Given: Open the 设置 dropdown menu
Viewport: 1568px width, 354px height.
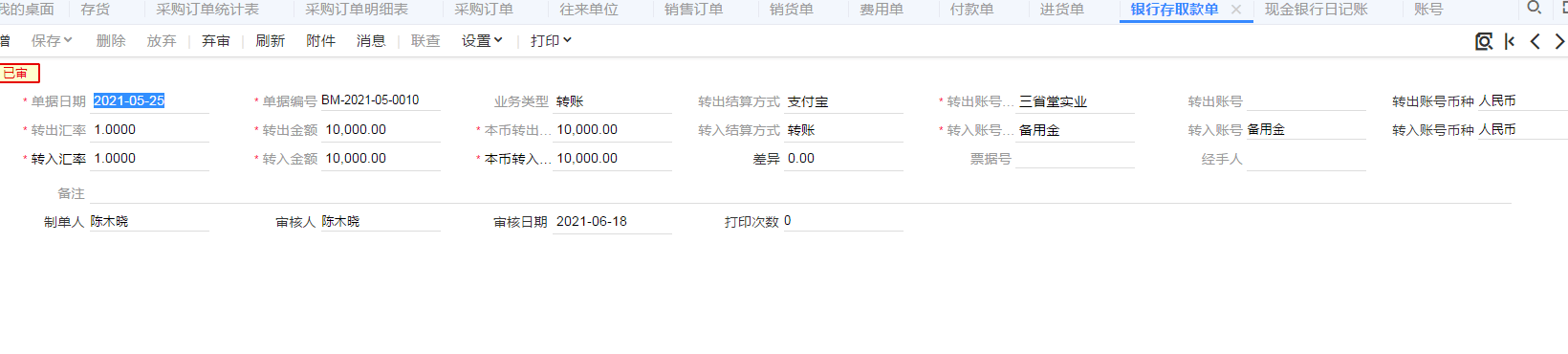Looking at the screenshot, I should (x=482, y=41).
